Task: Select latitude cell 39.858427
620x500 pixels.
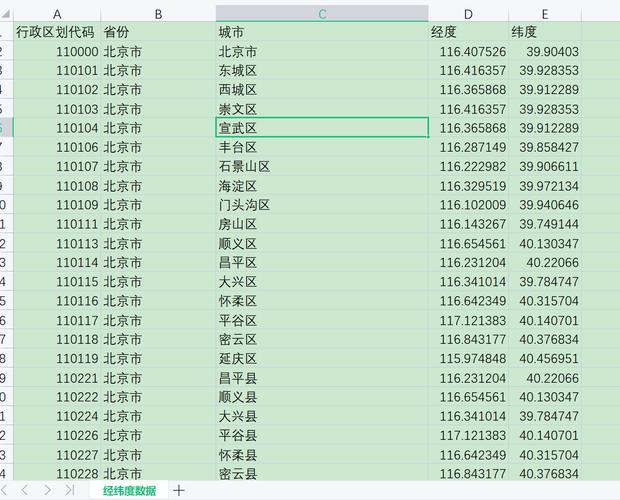Action: click(x=545, y=147)
